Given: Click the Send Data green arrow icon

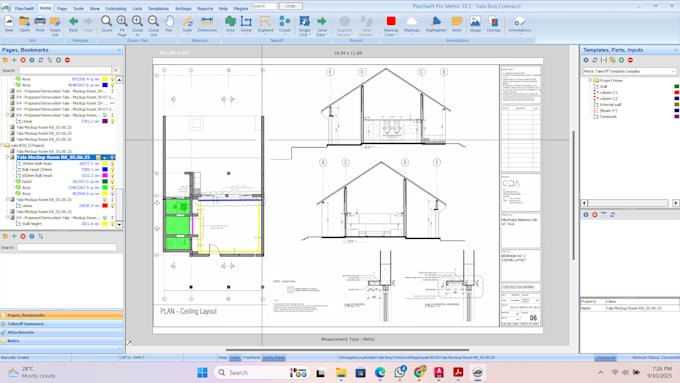Looking at the screenshot, I should tap(322, 21).
